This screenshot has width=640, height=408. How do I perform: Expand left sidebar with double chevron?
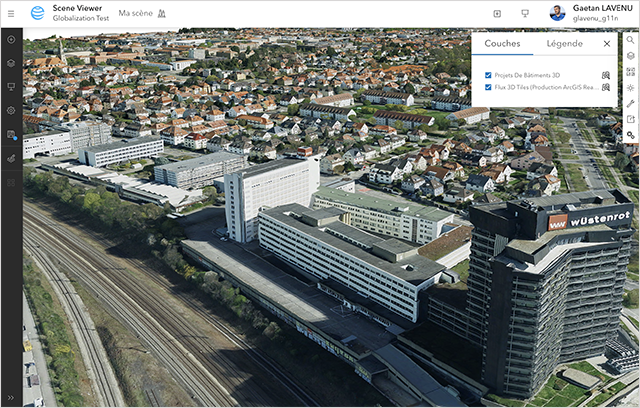click(11, 398)
